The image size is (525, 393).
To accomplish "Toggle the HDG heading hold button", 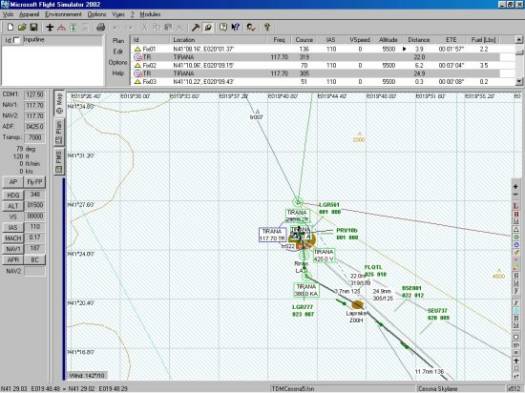I will click(x=13, y=195).
